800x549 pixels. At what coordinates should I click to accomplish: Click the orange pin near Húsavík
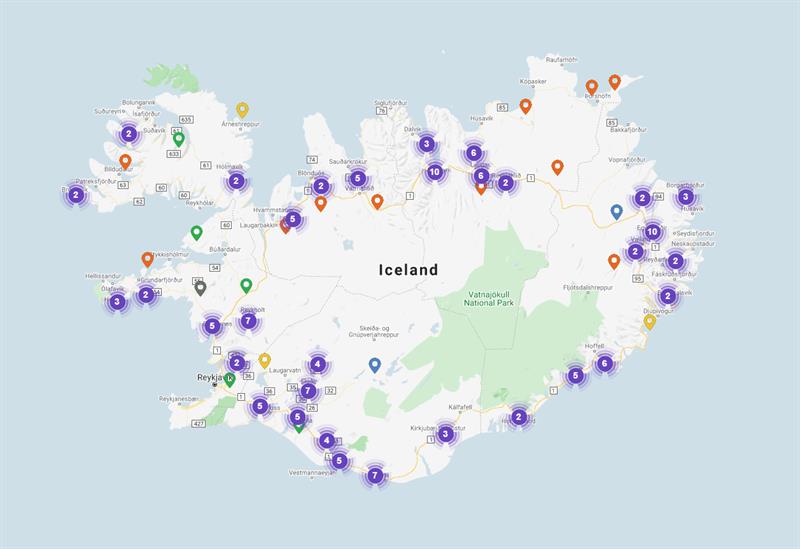(525, 106)
